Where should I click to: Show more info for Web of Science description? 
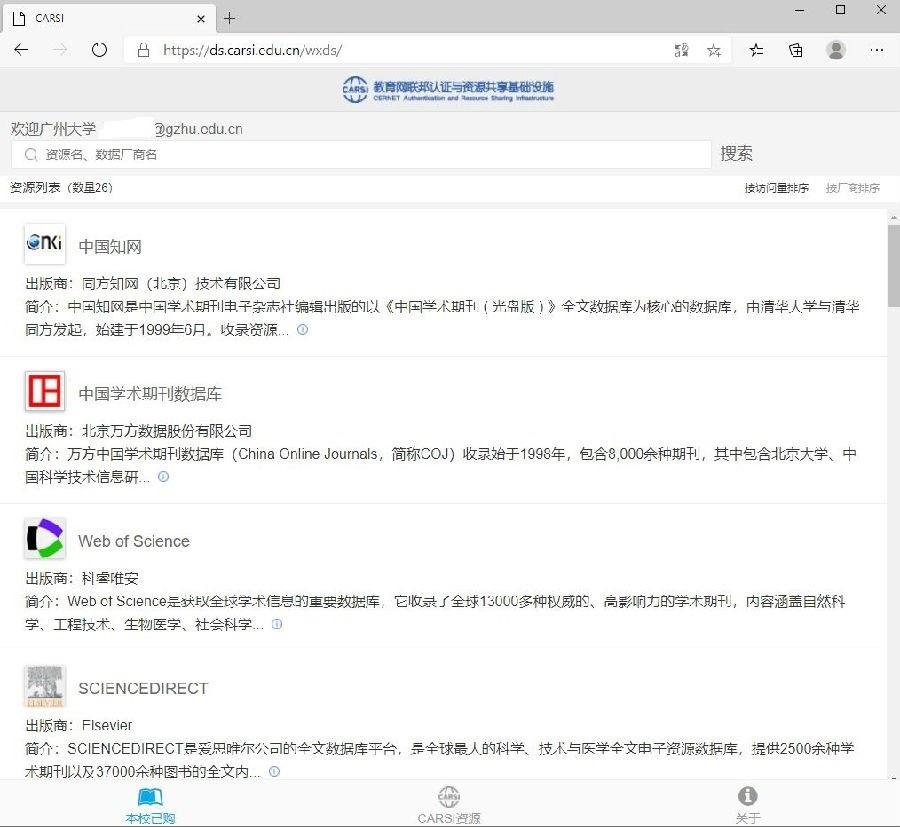[x=277, y=624]
